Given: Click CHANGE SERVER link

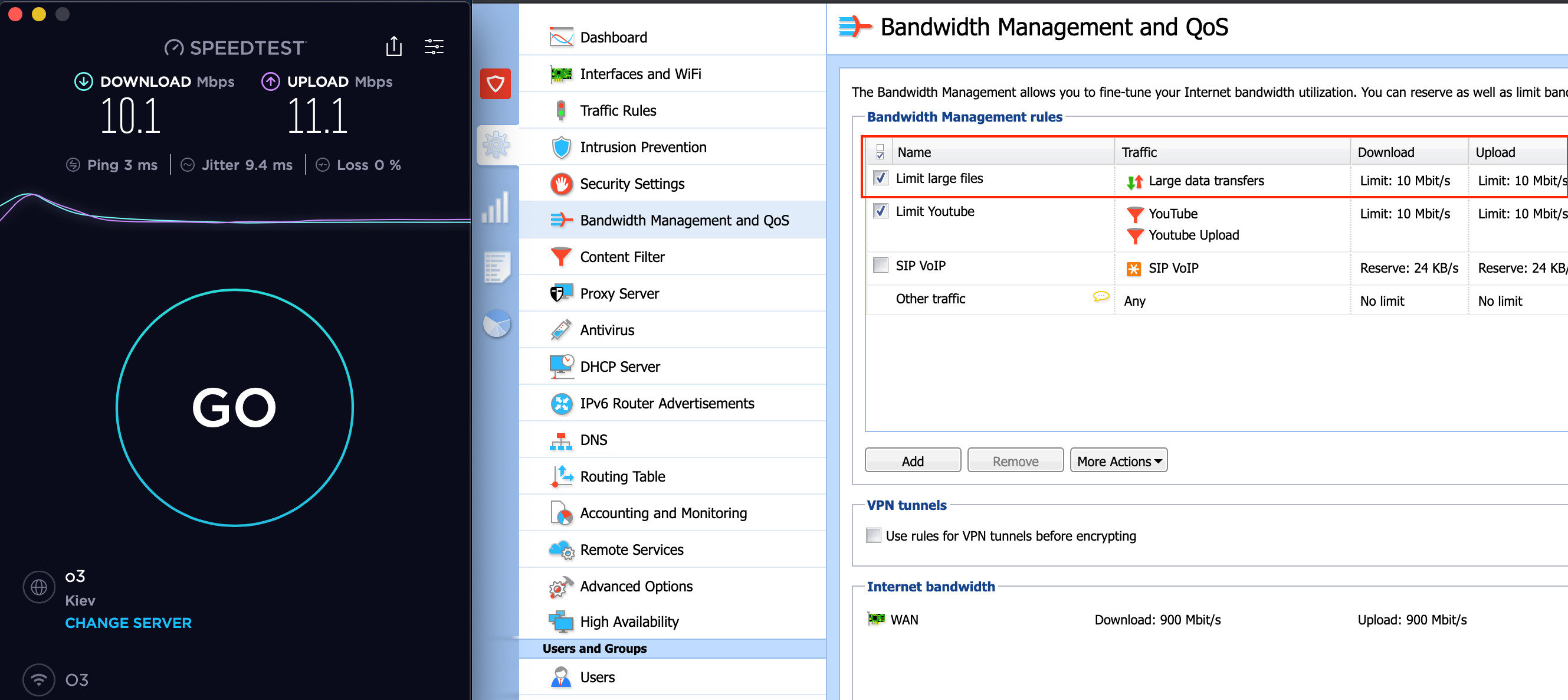Looking at the screenshot, I should pyautogui.click(x=128, y=623).
